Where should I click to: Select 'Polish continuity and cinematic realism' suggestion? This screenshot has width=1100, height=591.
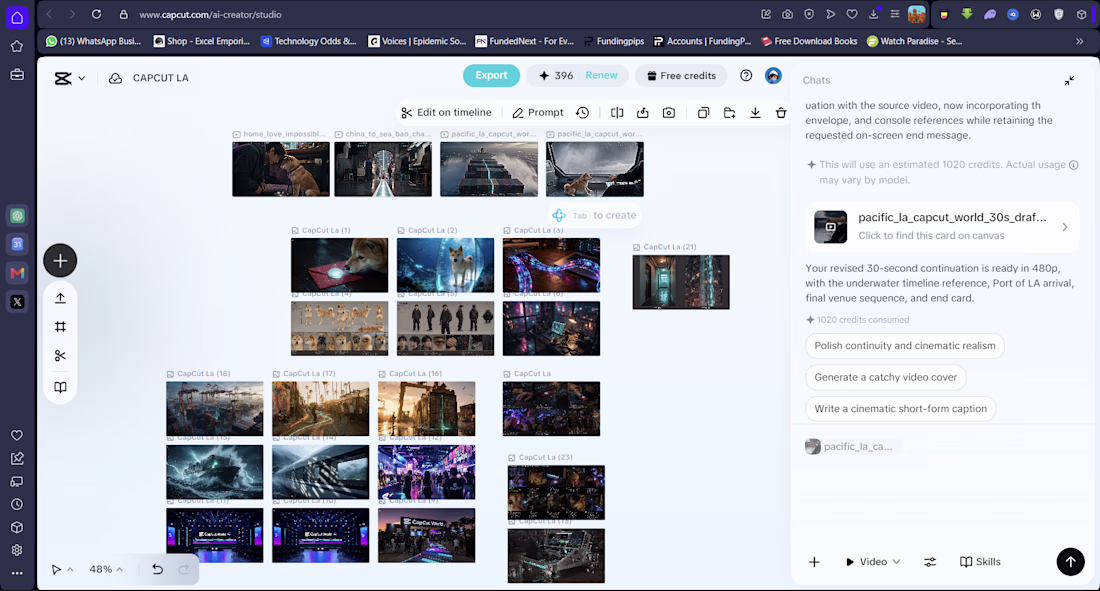[904, 346]
